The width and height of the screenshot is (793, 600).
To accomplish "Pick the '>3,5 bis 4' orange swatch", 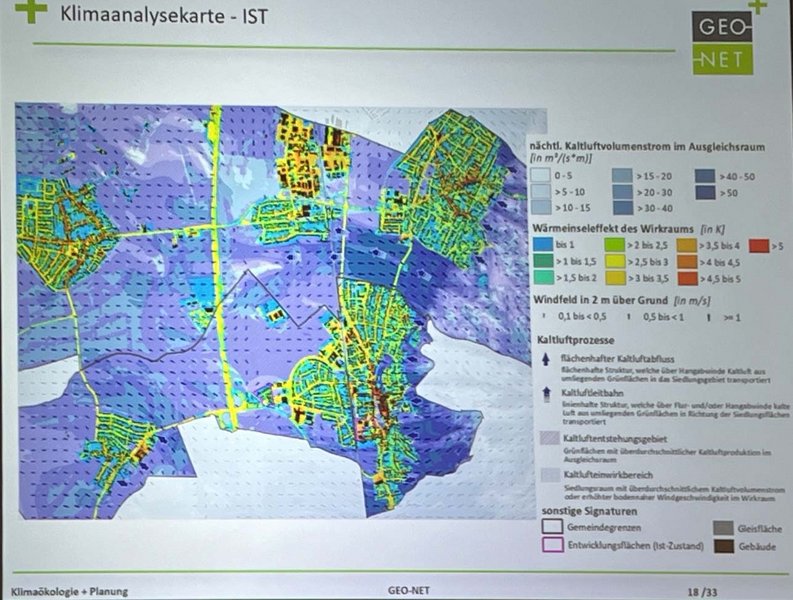I will click(x=687, y=245).
